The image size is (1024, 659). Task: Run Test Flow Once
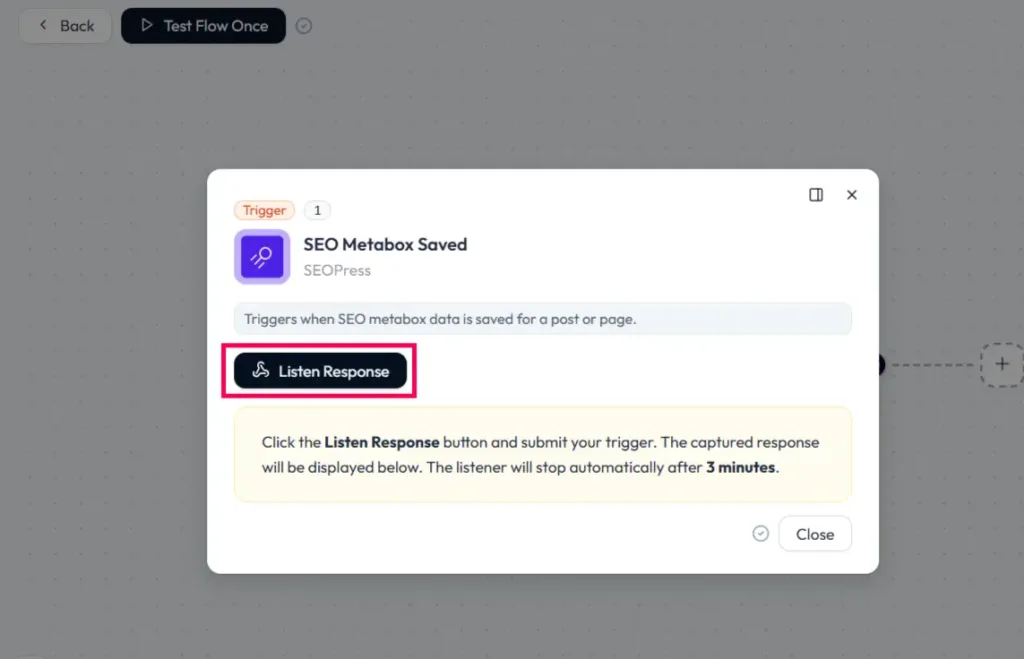click(203, 25)
